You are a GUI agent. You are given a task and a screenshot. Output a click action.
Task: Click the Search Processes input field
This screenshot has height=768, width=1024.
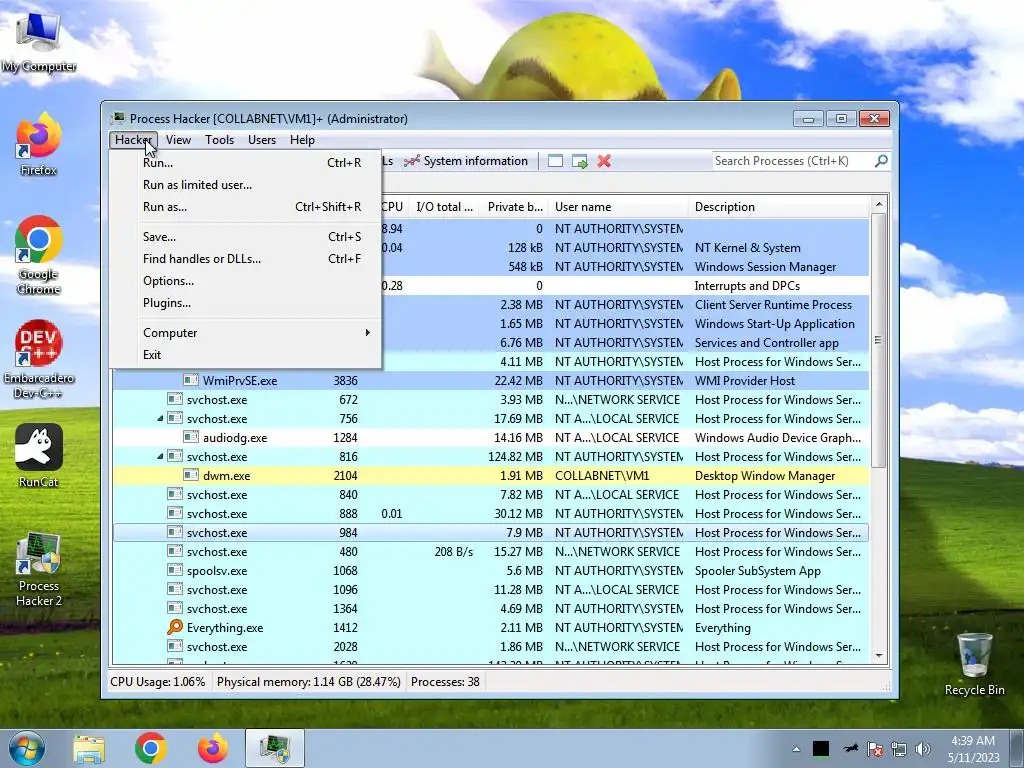793,161
